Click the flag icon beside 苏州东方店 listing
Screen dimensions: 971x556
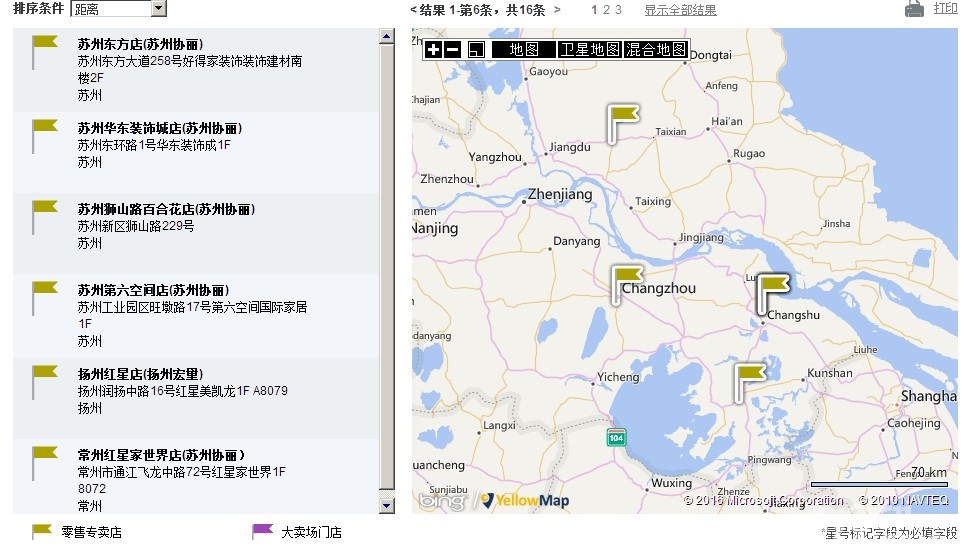pos(44,47)
